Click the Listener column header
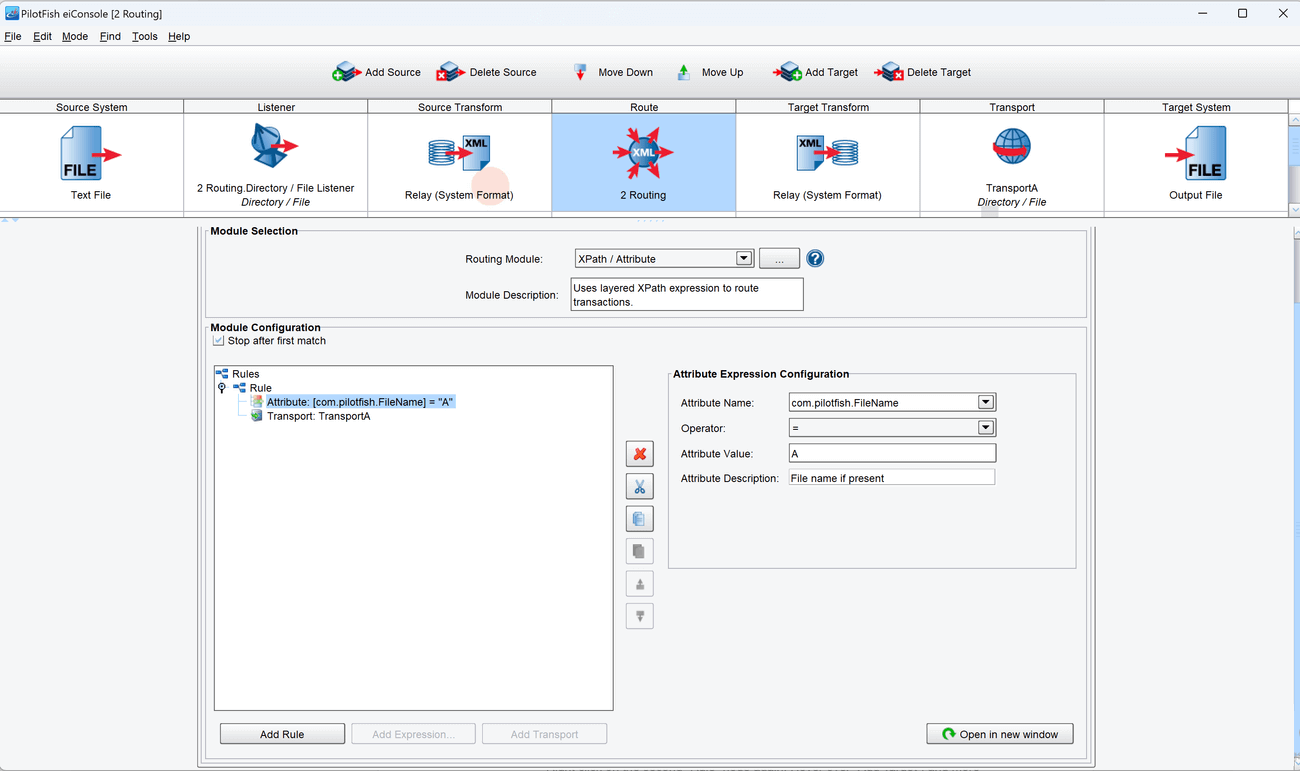This screenshot has width=1300, height=771. point(276,107)
